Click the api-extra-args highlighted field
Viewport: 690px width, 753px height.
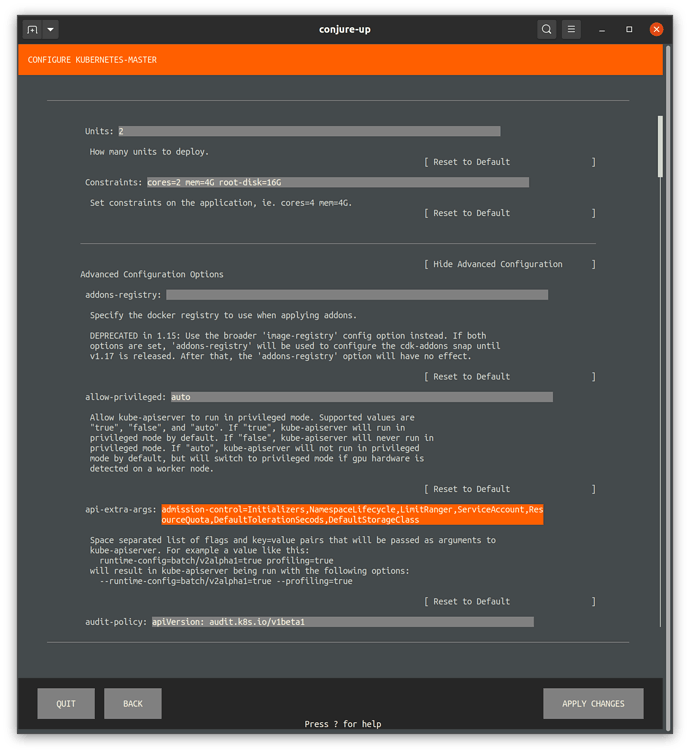(352, 514)
